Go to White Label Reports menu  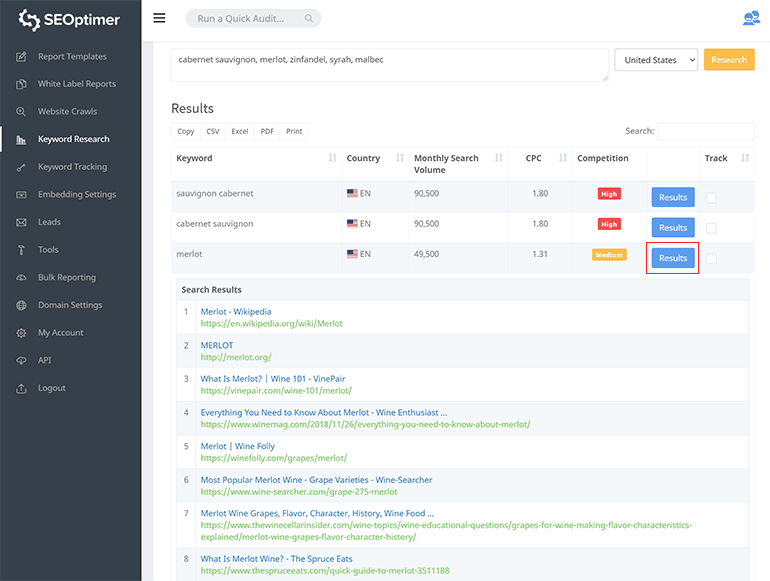76,84
